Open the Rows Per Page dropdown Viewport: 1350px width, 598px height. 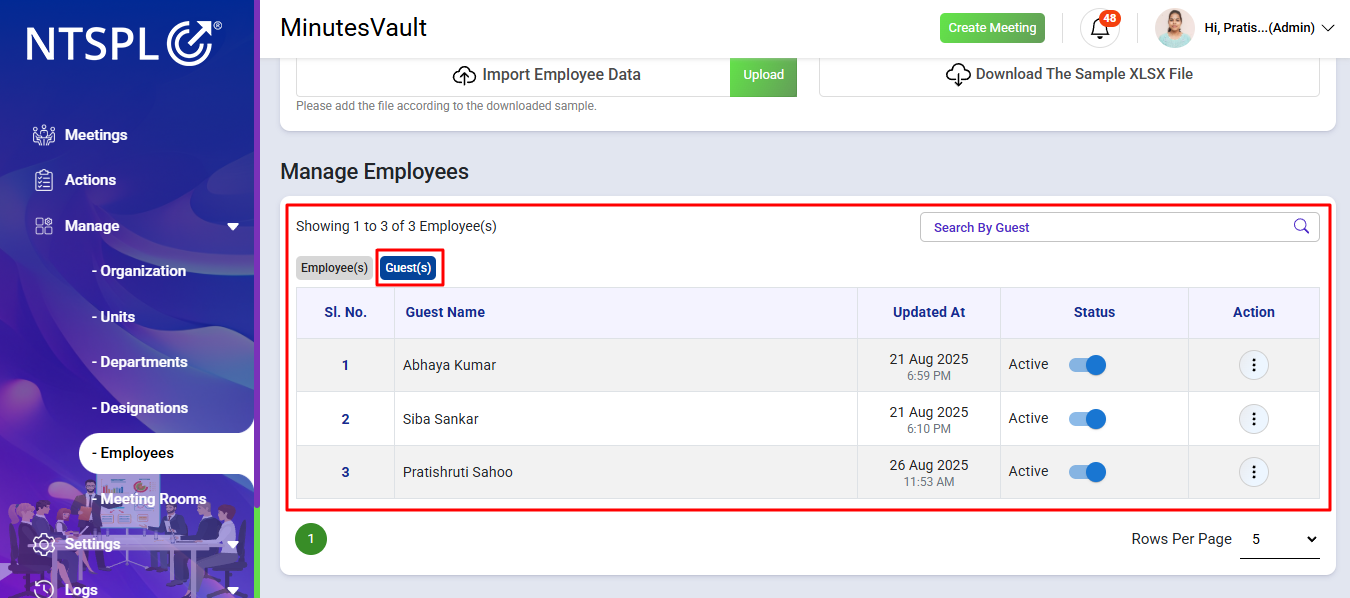click(1280, 539)
